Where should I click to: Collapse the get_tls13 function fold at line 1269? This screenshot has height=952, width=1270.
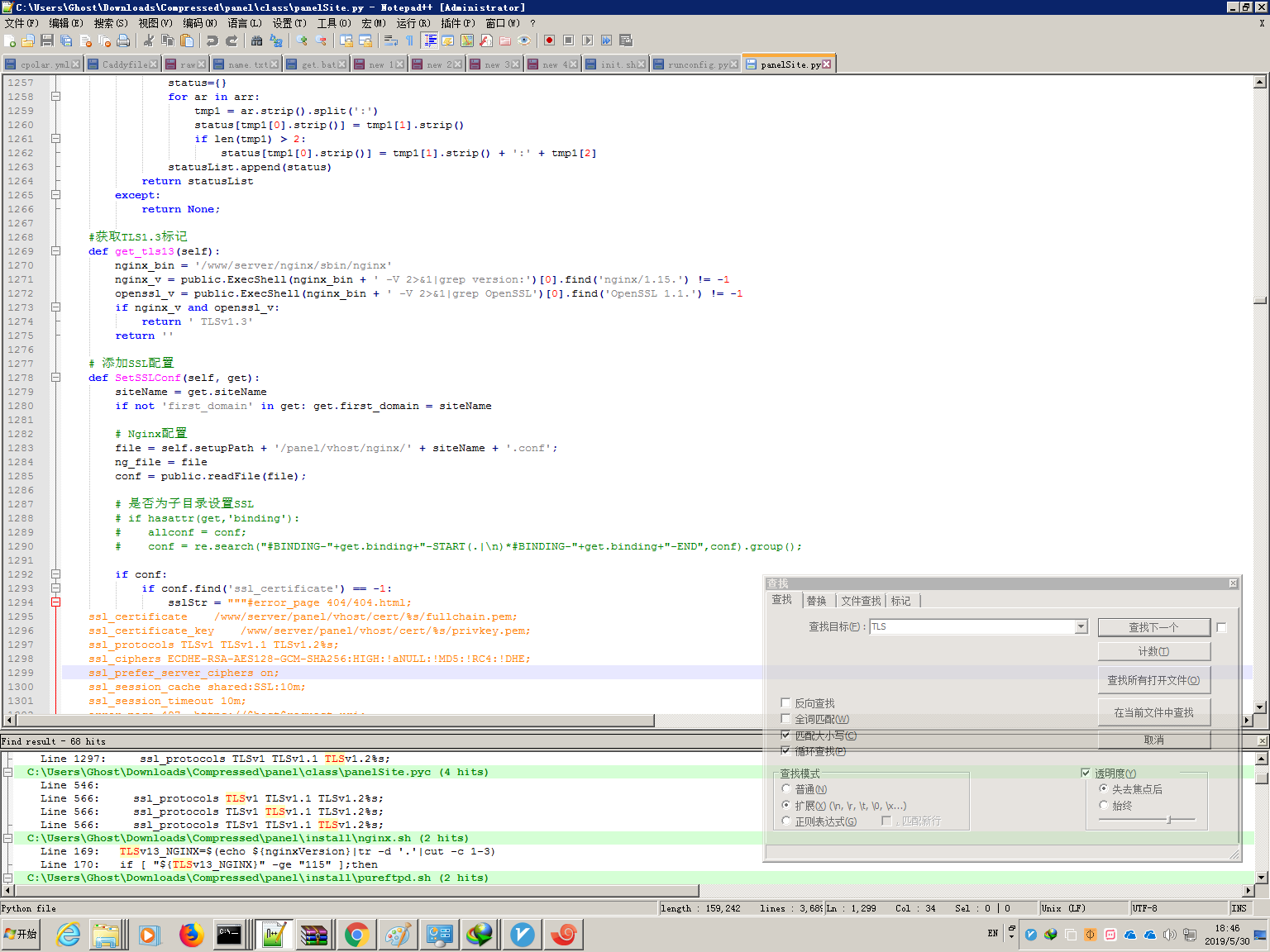click(55, 251)
